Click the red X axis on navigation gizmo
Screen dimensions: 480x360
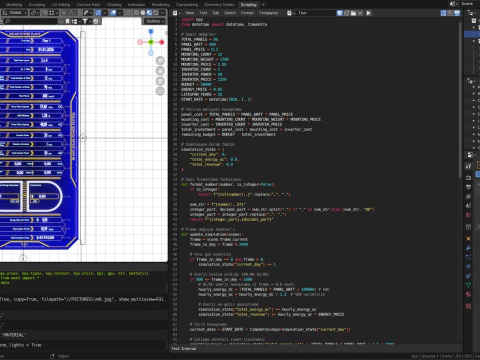[162, 42]
